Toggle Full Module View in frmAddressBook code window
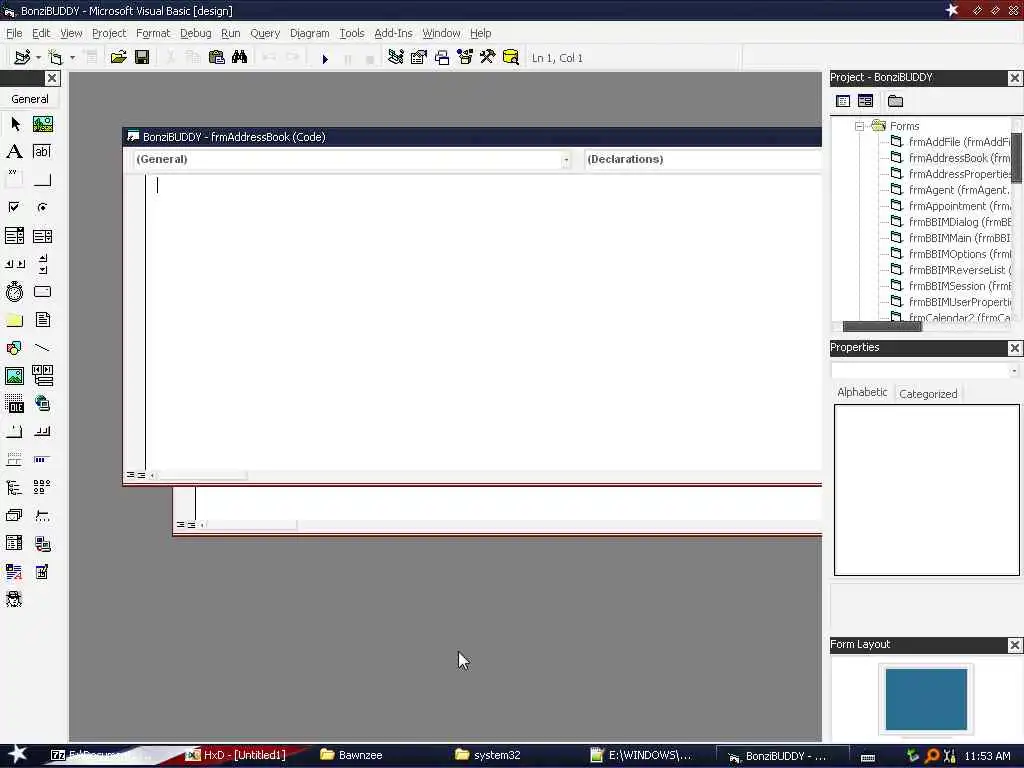Screen dimensions: 1024x768 click(141, 475)
